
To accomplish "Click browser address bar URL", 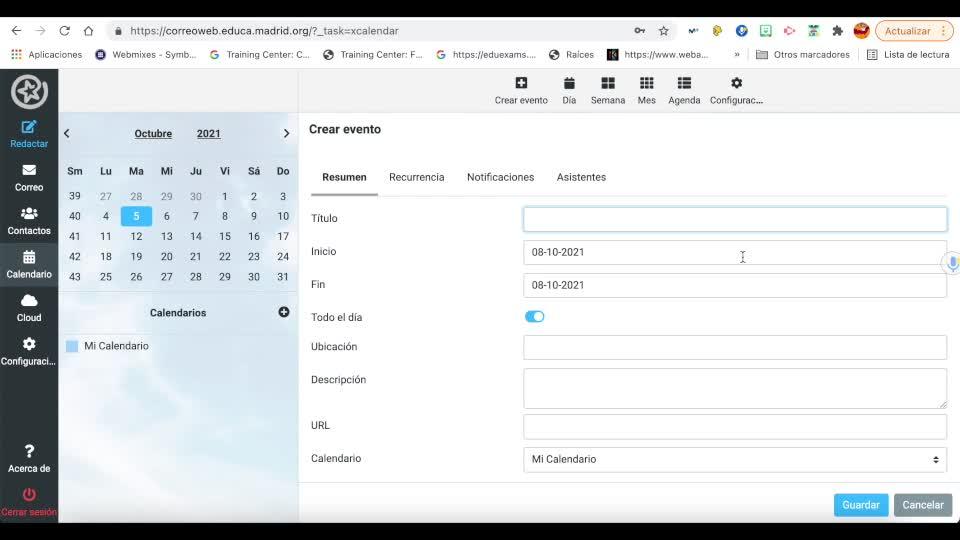I will pos(264,31).
